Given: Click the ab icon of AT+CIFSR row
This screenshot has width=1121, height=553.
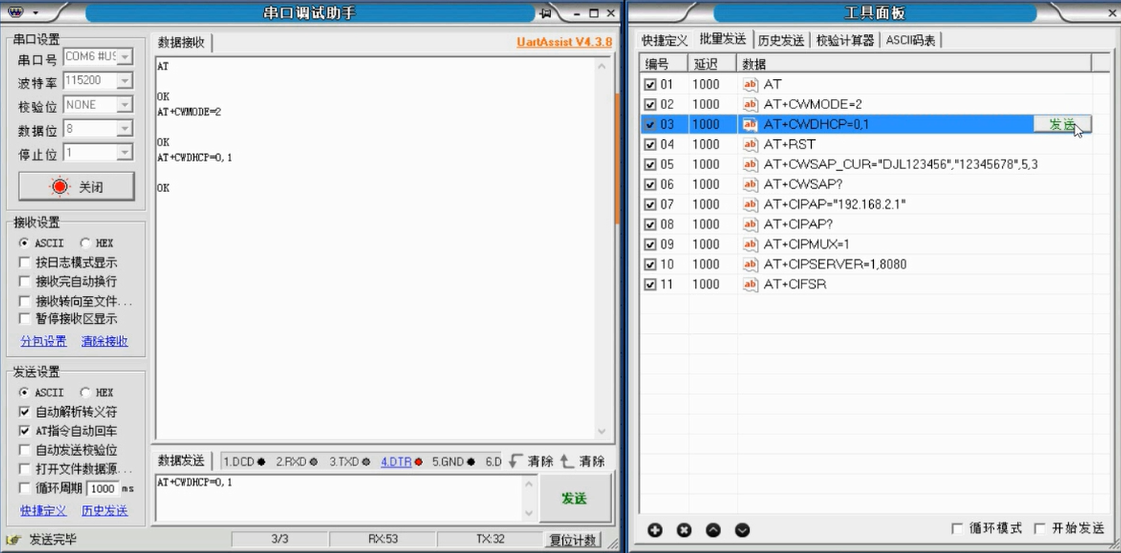Looking at the screenshot, I should pyautogui.click(x=750, y=284).
